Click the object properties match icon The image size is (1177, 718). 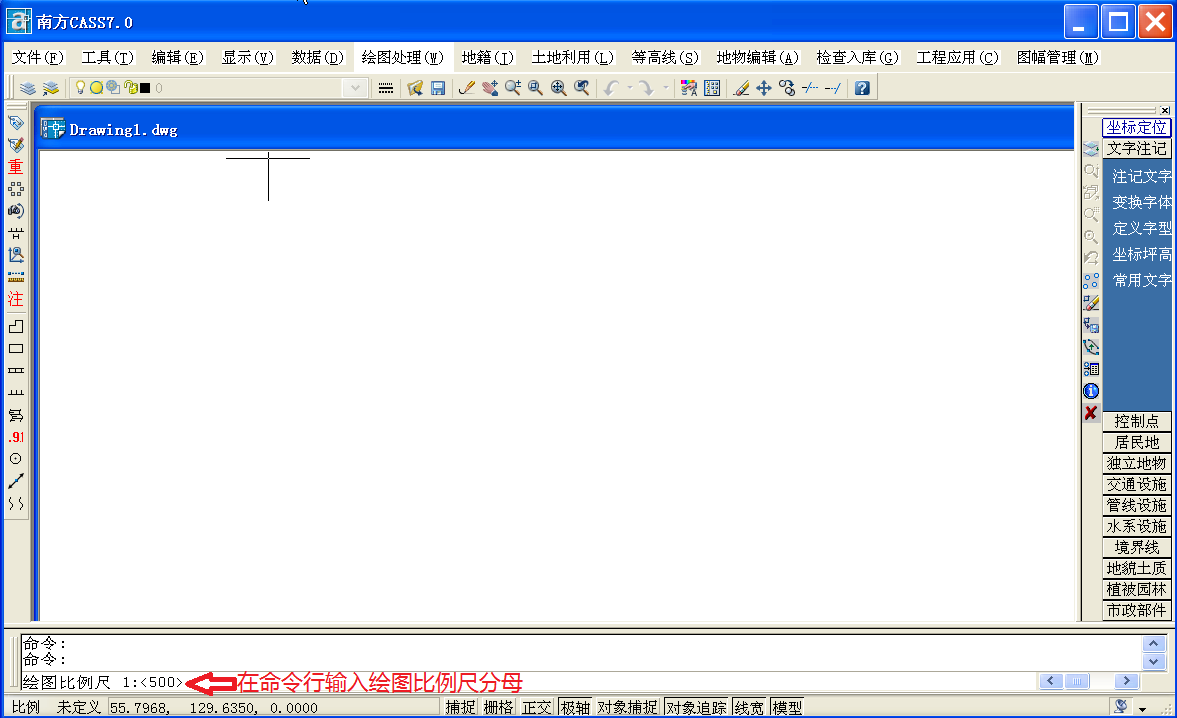(x=688, y=88)
